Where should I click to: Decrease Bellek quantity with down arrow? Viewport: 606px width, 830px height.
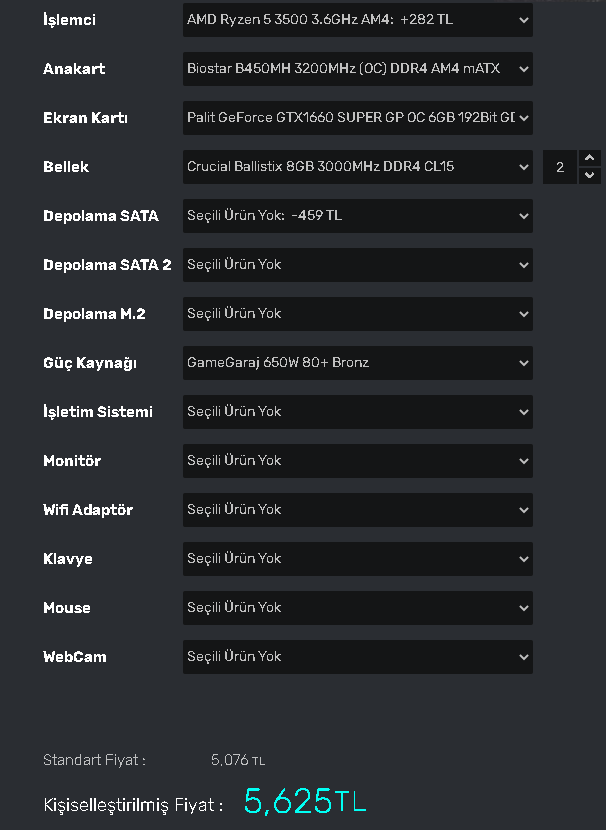(590, 175)
